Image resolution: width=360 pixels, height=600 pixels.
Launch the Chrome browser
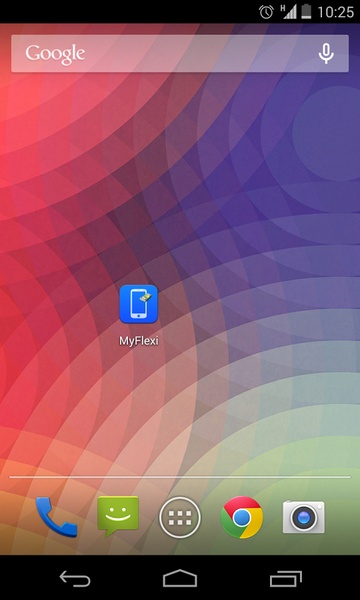[x=242, y=517]
